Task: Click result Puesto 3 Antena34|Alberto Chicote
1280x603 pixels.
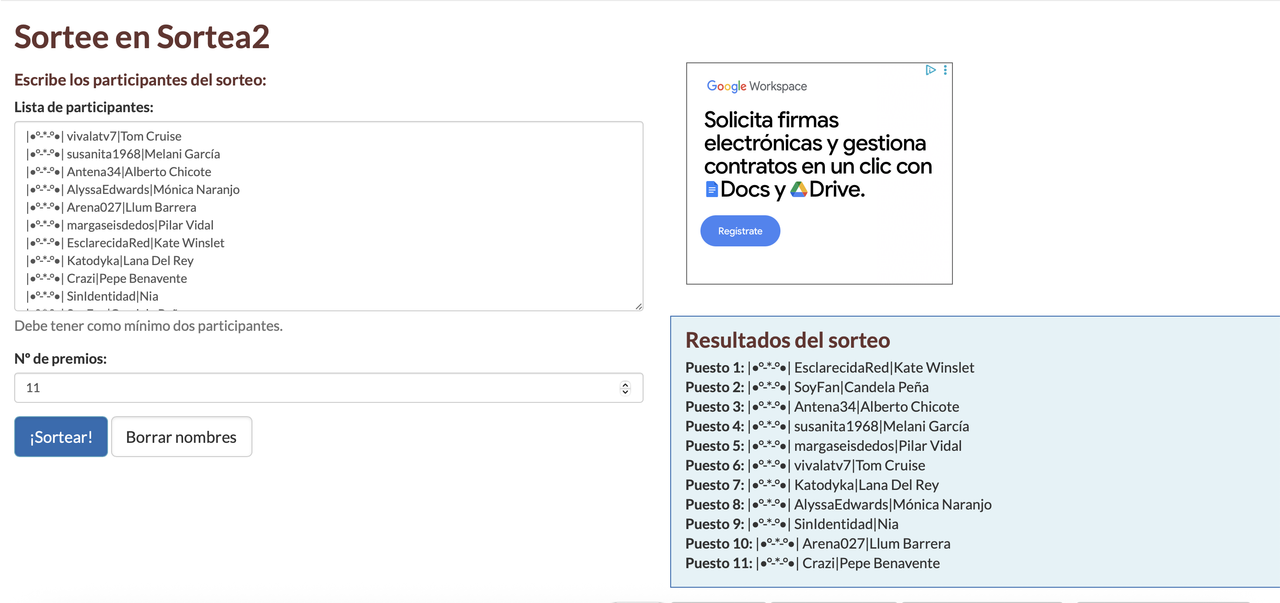Action: 822,406
